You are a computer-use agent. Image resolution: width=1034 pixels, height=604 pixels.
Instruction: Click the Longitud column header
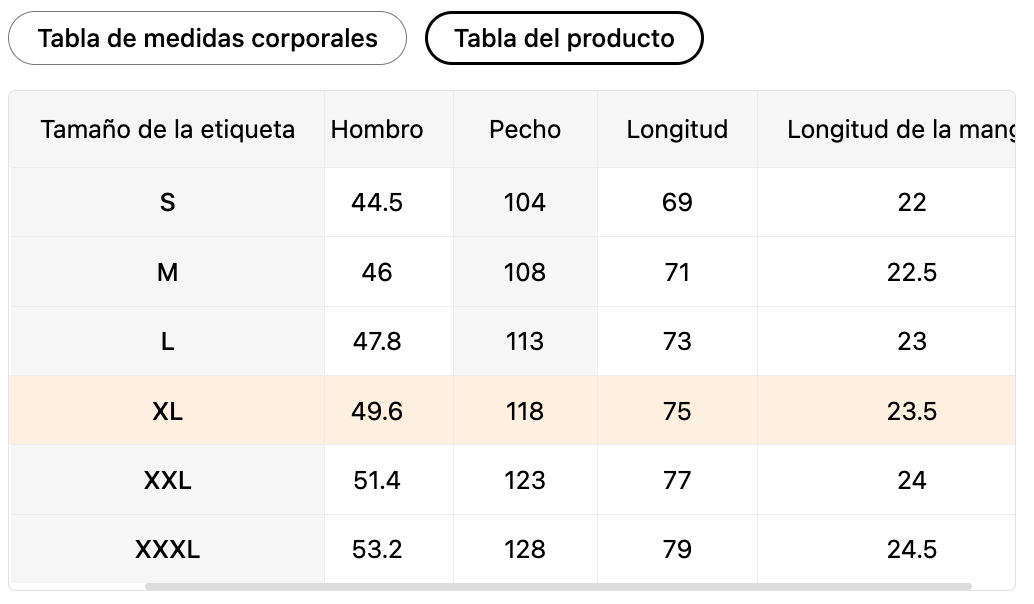tap(677, 129)
